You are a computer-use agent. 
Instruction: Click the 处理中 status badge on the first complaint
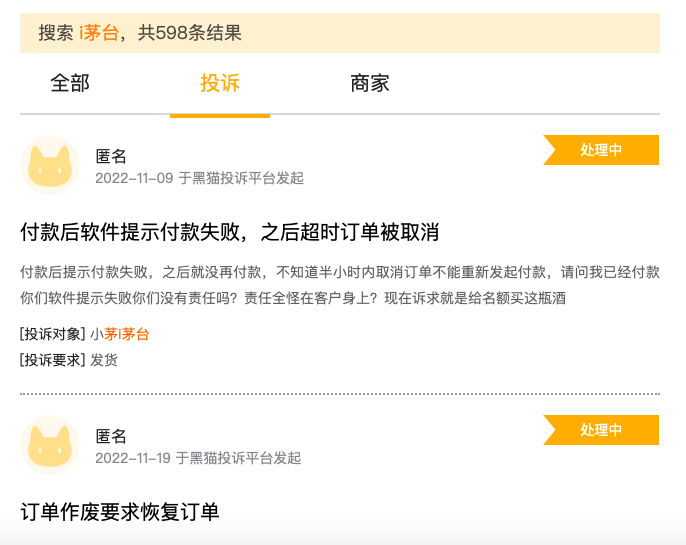tap(601, 150)
